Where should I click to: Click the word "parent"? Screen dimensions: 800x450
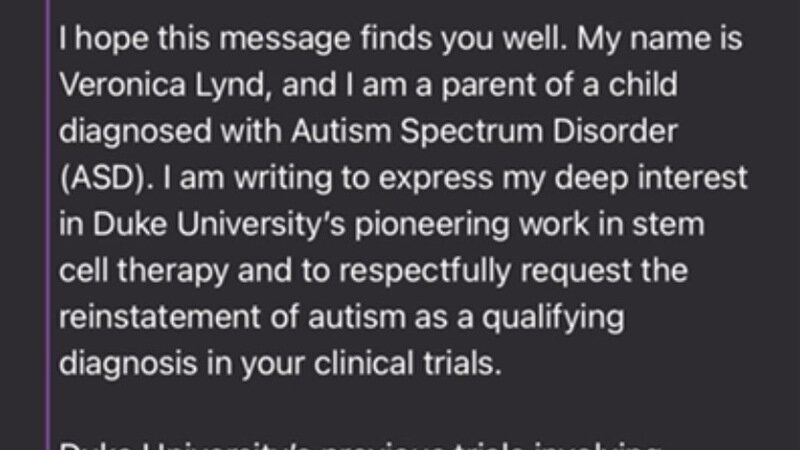pyautogui.click(x=488, y=86)
